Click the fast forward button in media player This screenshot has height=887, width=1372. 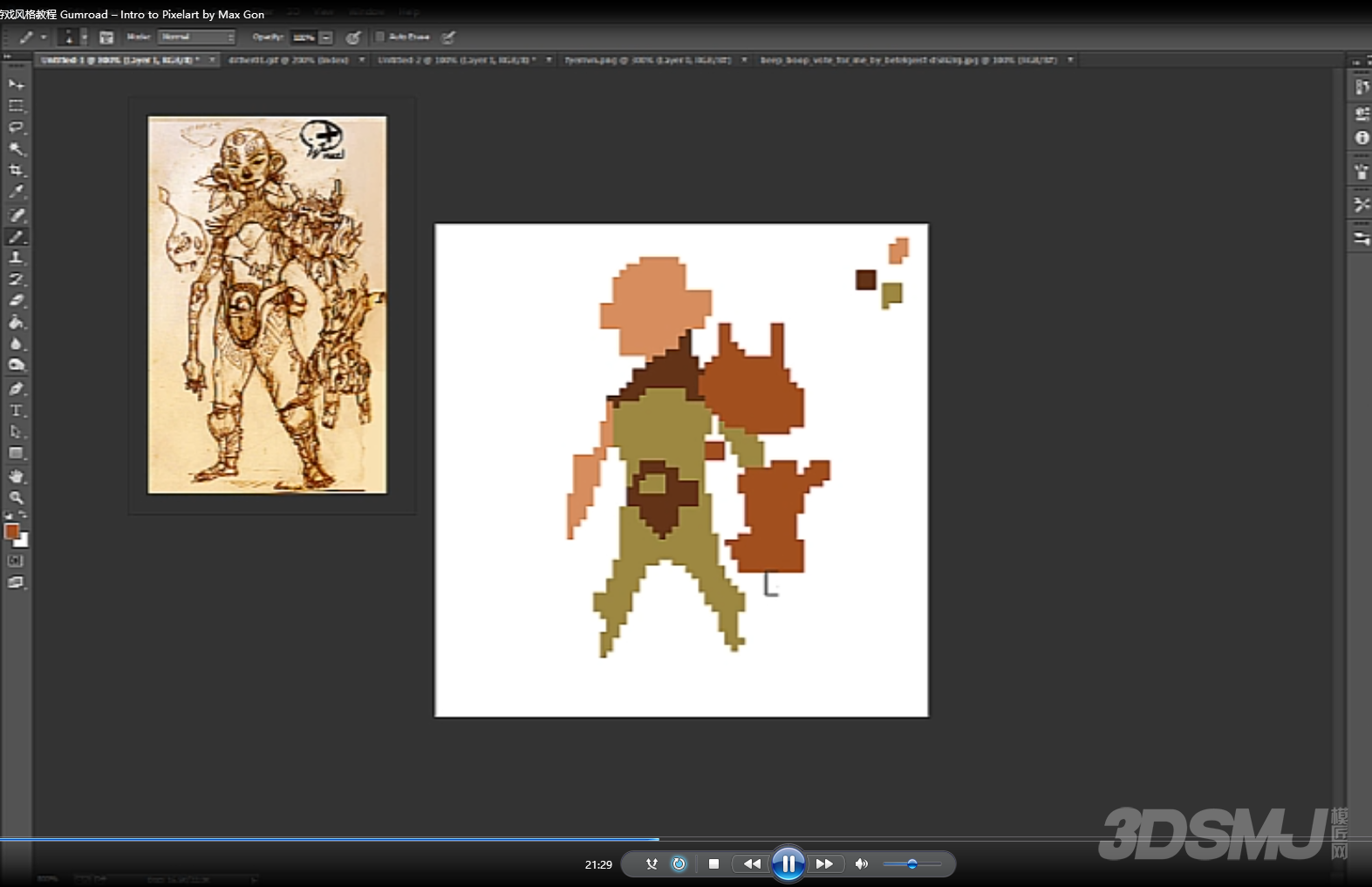click(x=824, y=864)
